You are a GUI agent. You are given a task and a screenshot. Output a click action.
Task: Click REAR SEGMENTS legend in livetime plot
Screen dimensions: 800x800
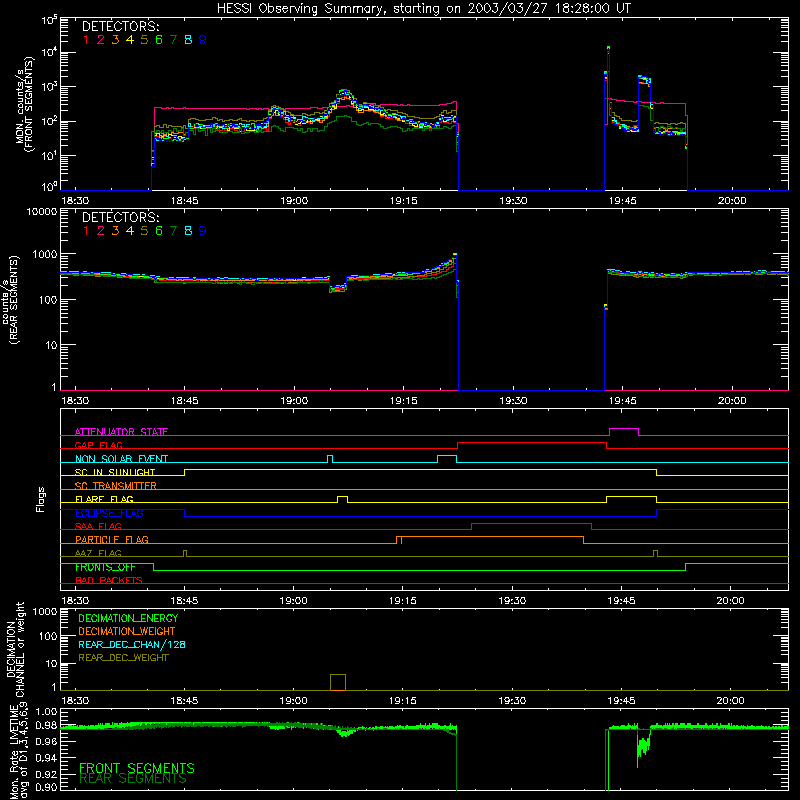[x=133, y=779]
